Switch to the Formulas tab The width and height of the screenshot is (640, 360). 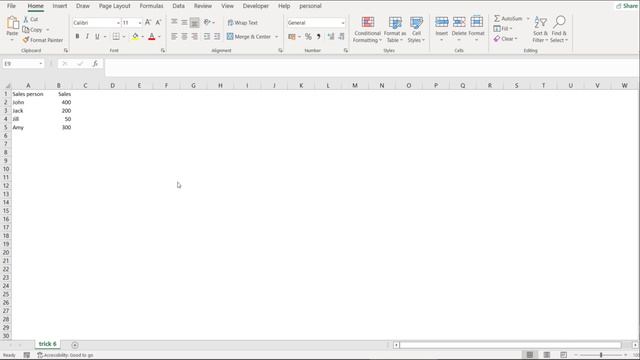click(x=151, y=6)
